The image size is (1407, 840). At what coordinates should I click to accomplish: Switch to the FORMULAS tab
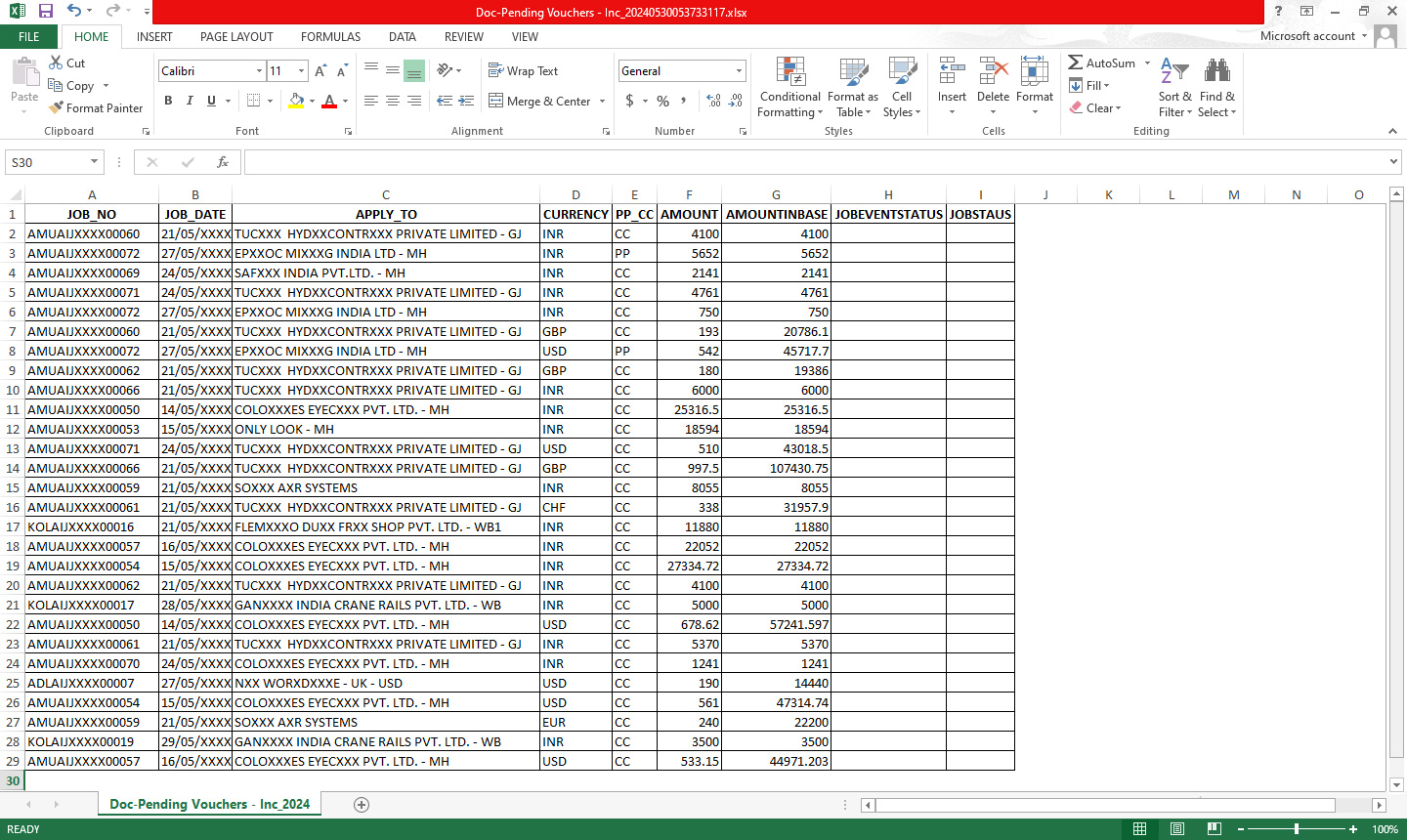tap(330, 37)
